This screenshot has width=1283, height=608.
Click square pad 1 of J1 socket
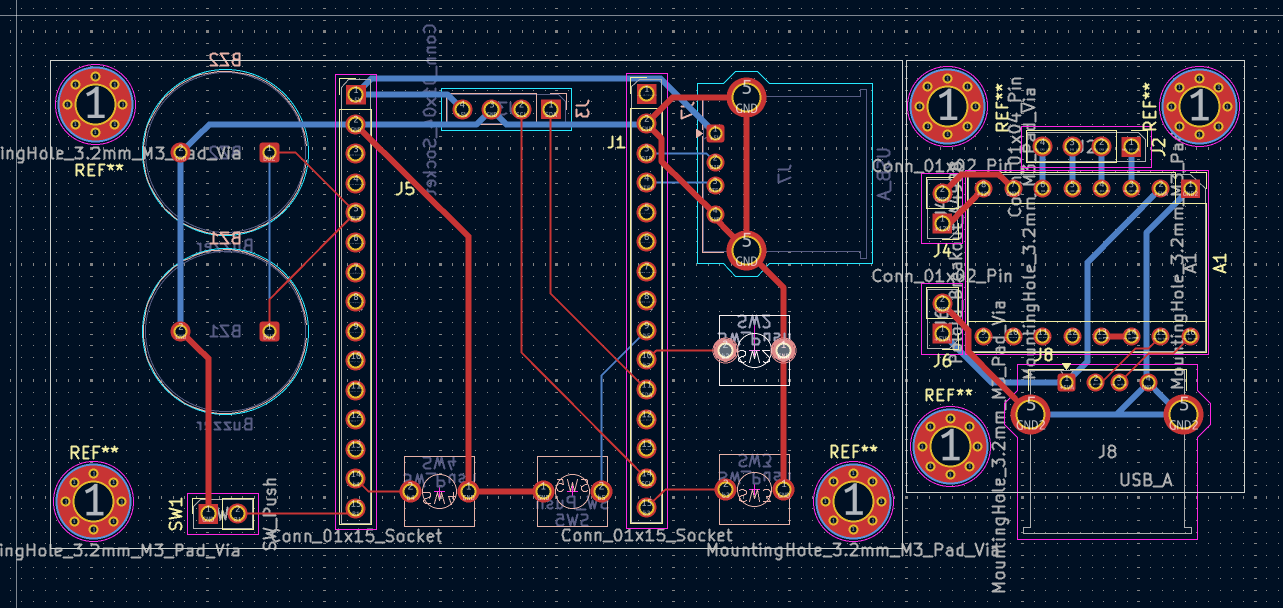pyautogui.click(x=647, y=95)
